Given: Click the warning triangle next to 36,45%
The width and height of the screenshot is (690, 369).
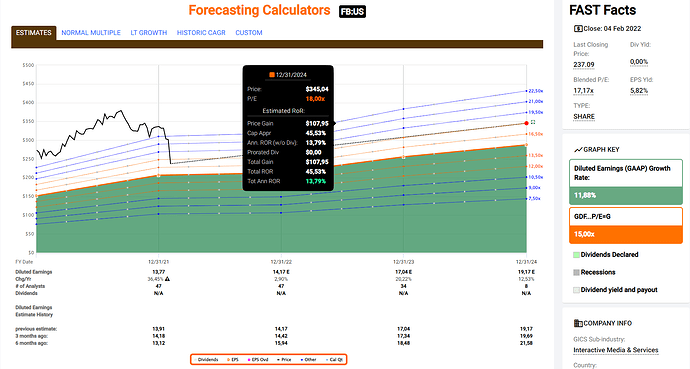Looking at the screenshot, I should [167, 279].
